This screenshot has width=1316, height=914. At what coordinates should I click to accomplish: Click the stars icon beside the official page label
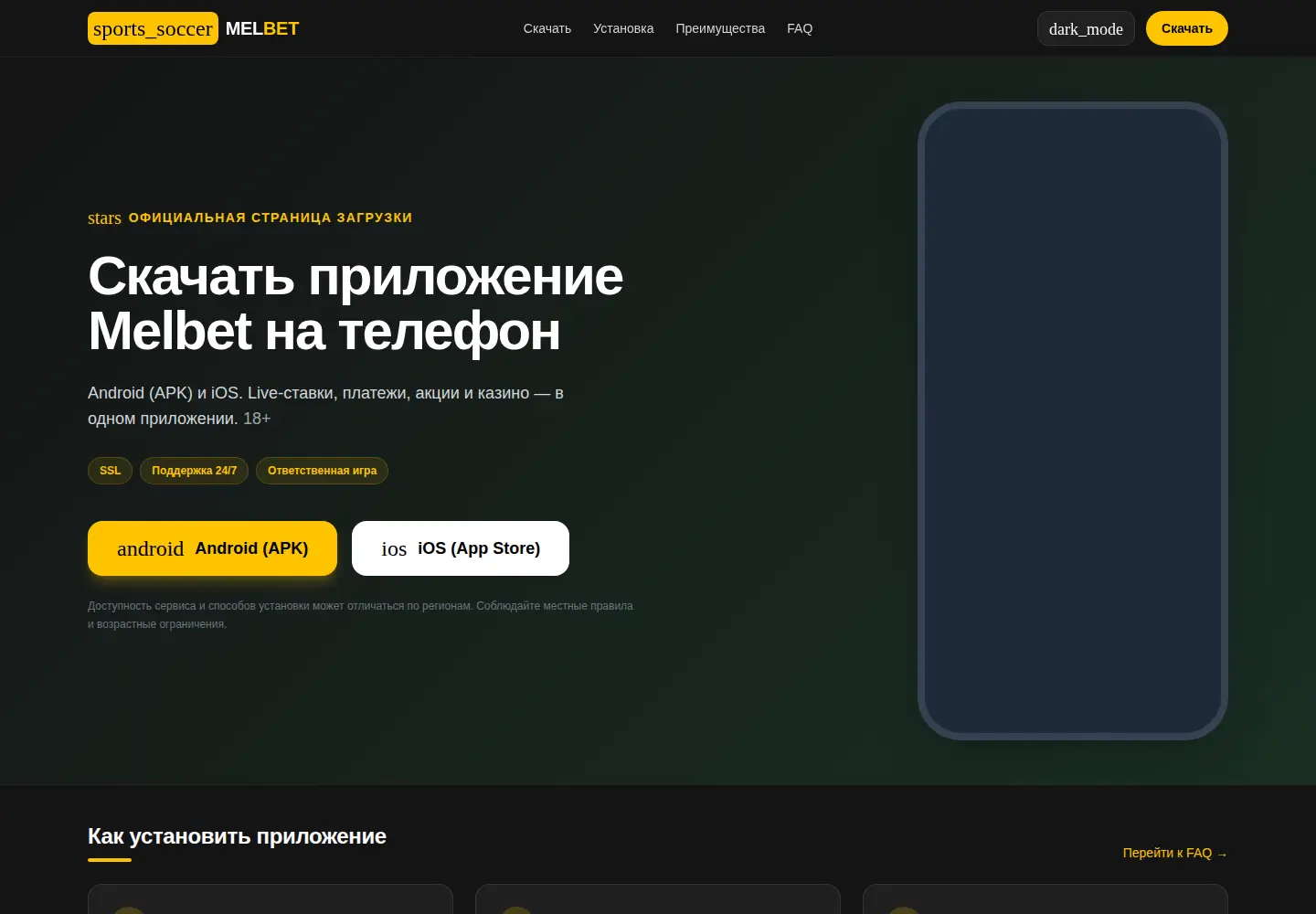pyautogui.click(x=104, y=218)
